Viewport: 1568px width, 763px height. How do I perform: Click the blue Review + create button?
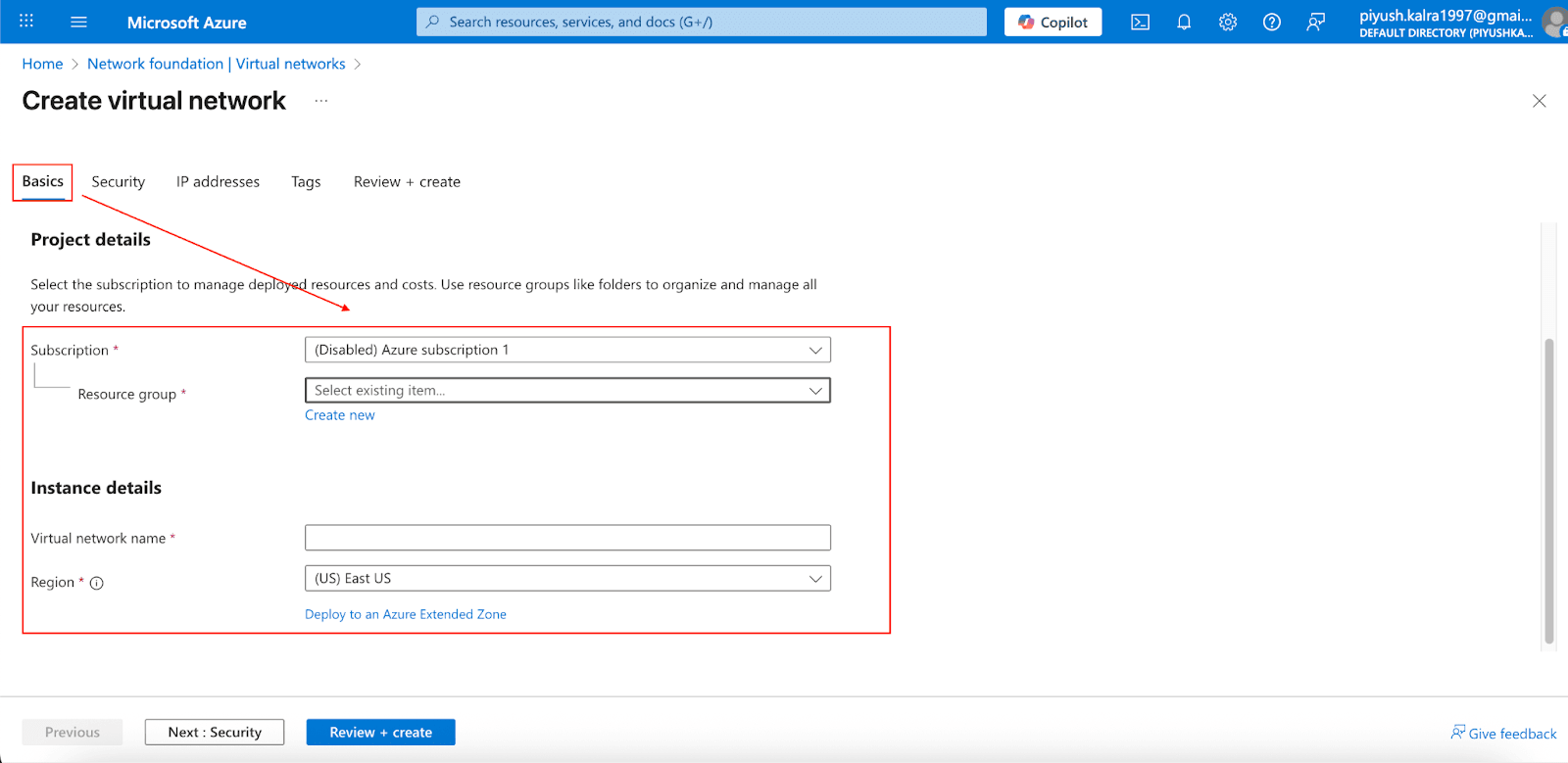click(380, 732)
